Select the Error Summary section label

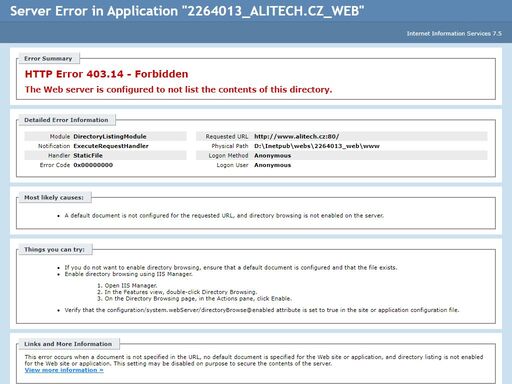tap(48, 58)
